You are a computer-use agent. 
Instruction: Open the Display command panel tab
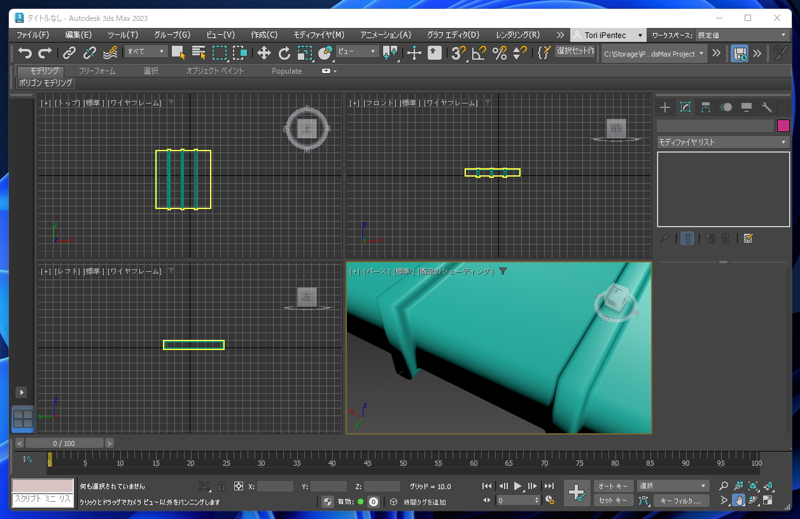[746, 107]
